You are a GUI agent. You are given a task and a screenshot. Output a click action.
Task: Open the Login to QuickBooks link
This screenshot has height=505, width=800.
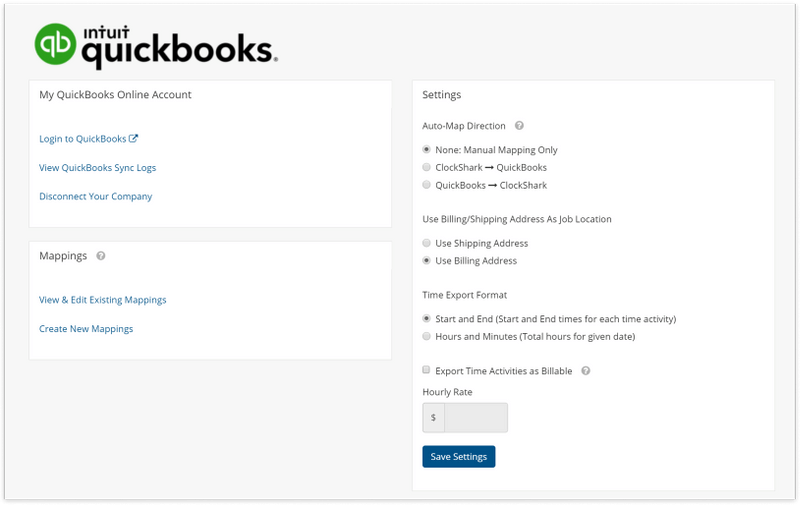tap(88, 139)
